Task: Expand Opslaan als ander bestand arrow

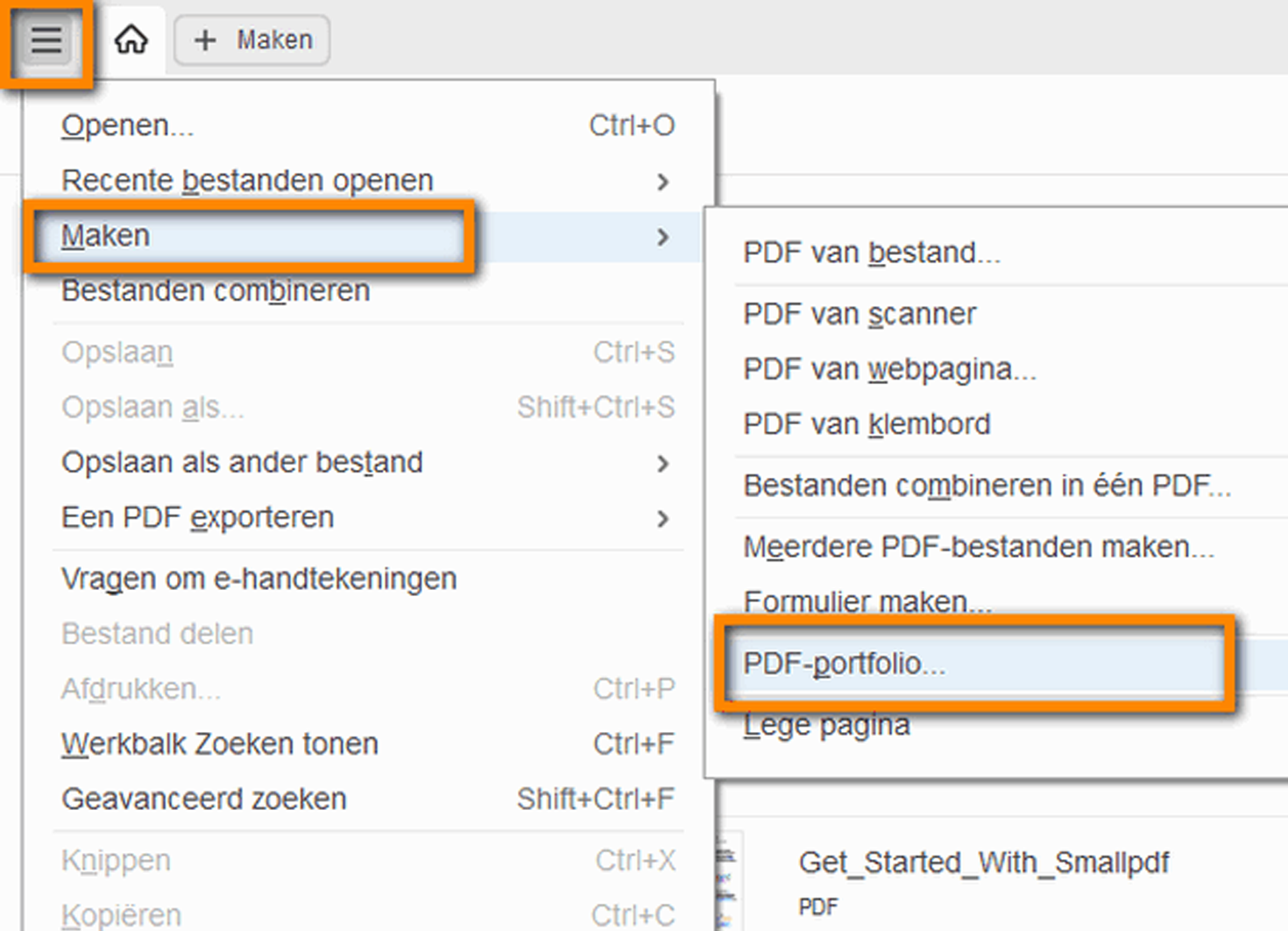Action: pos(662,464)
